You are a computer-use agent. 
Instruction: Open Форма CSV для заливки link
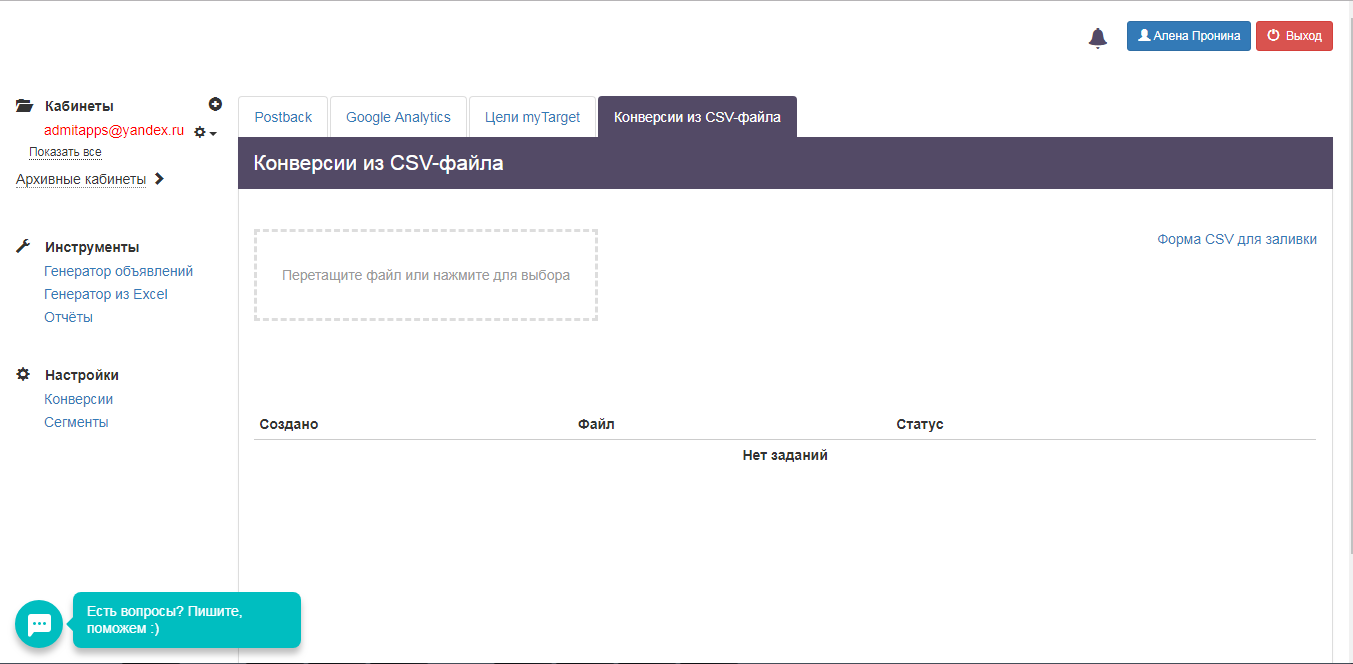pyautogui.click(x=1237, y=239)
